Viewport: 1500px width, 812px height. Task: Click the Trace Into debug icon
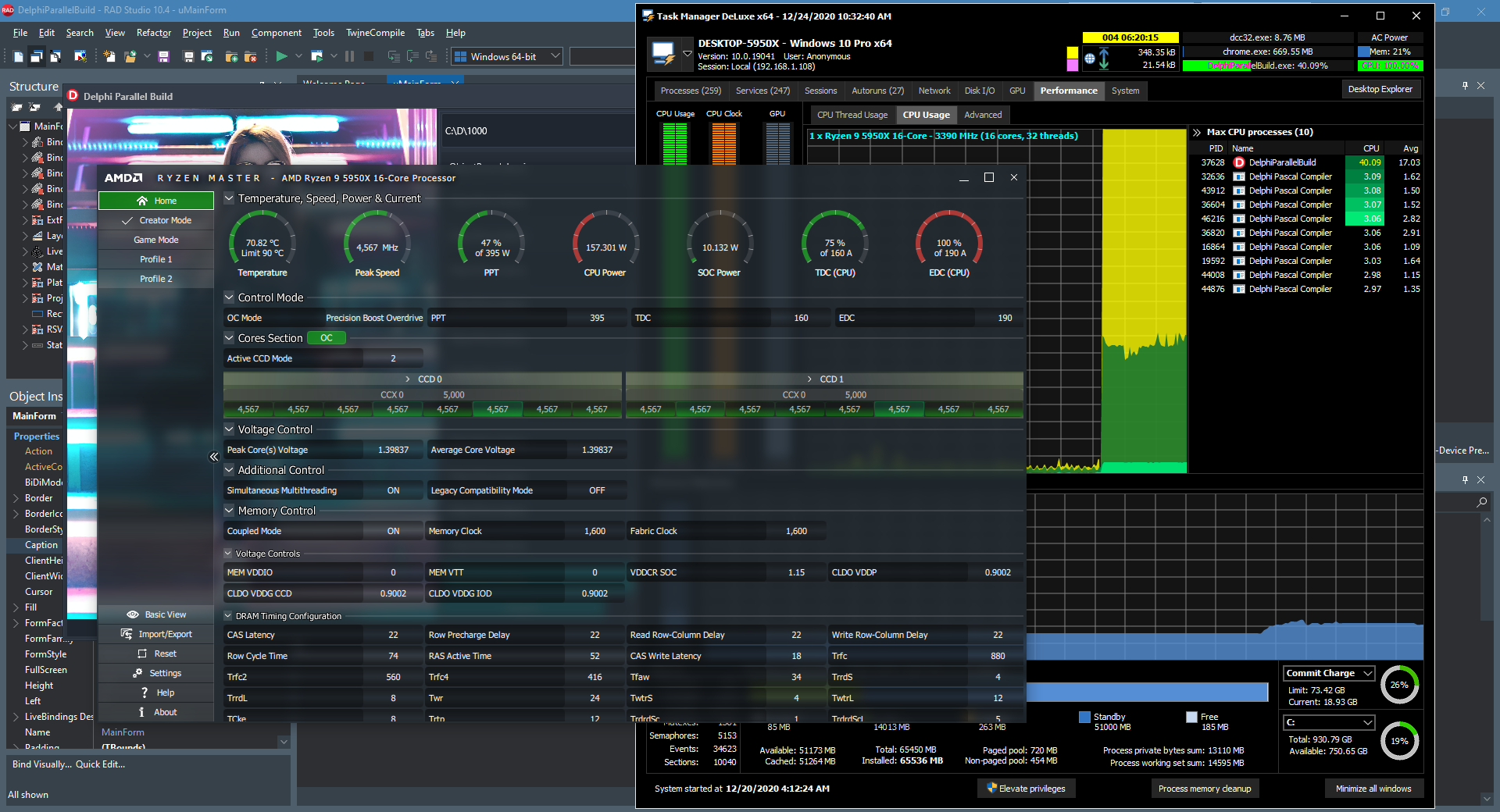pyautogui.click(x=394, y=56)
